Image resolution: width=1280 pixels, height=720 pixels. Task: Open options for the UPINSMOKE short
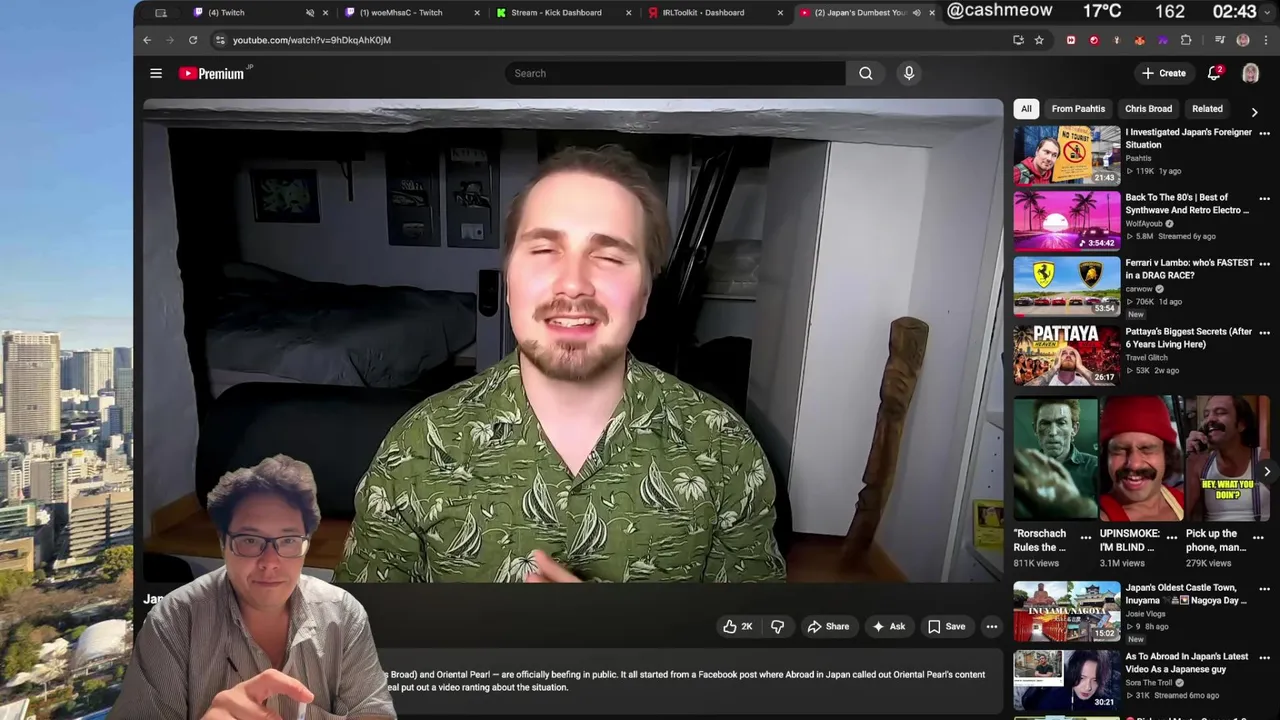click(1172, 537)
